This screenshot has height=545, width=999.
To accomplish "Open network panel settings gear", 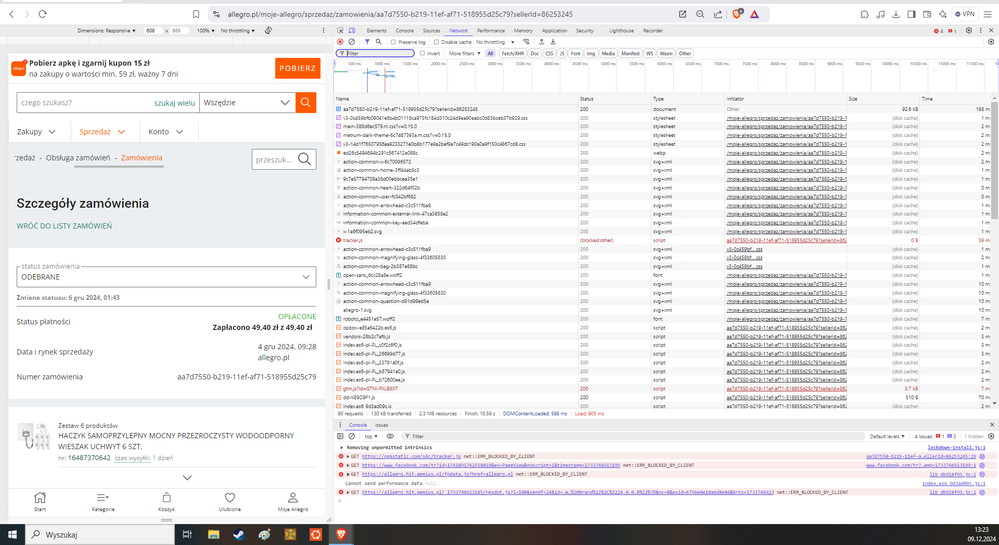I will pos(991,42).
